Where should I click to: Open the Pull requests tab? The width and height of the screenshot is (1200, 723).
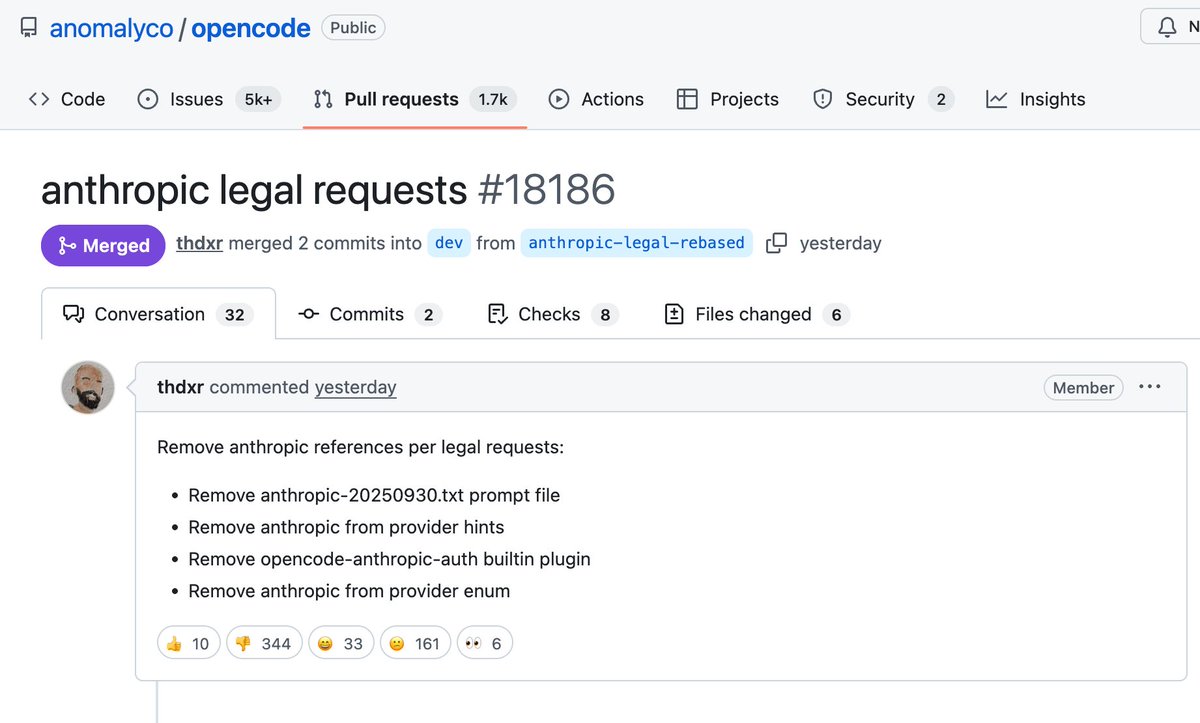[x=415, y=99]
